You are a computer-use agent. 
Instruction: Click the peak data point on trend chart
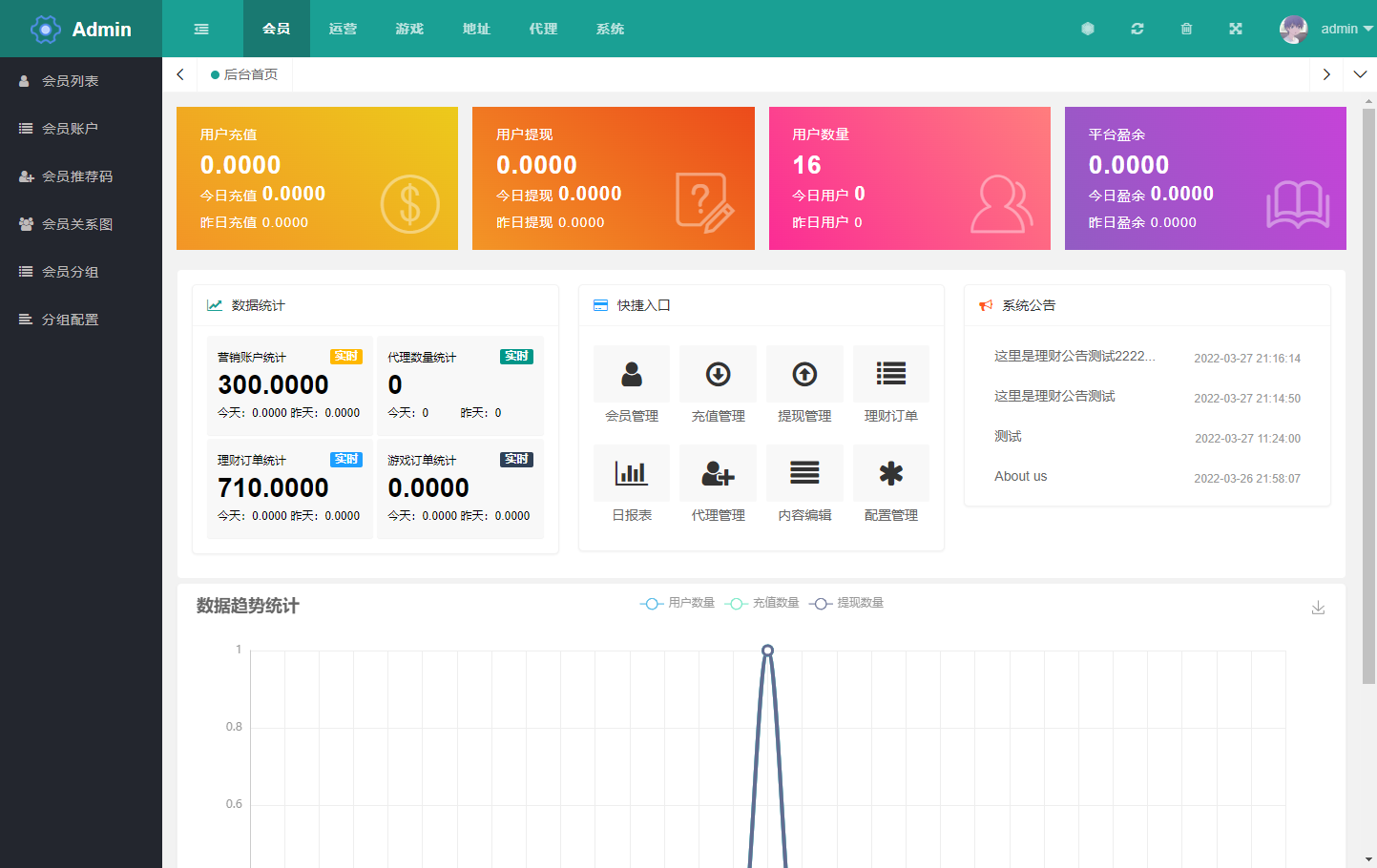pyautogui.click(x=767, y=651)
